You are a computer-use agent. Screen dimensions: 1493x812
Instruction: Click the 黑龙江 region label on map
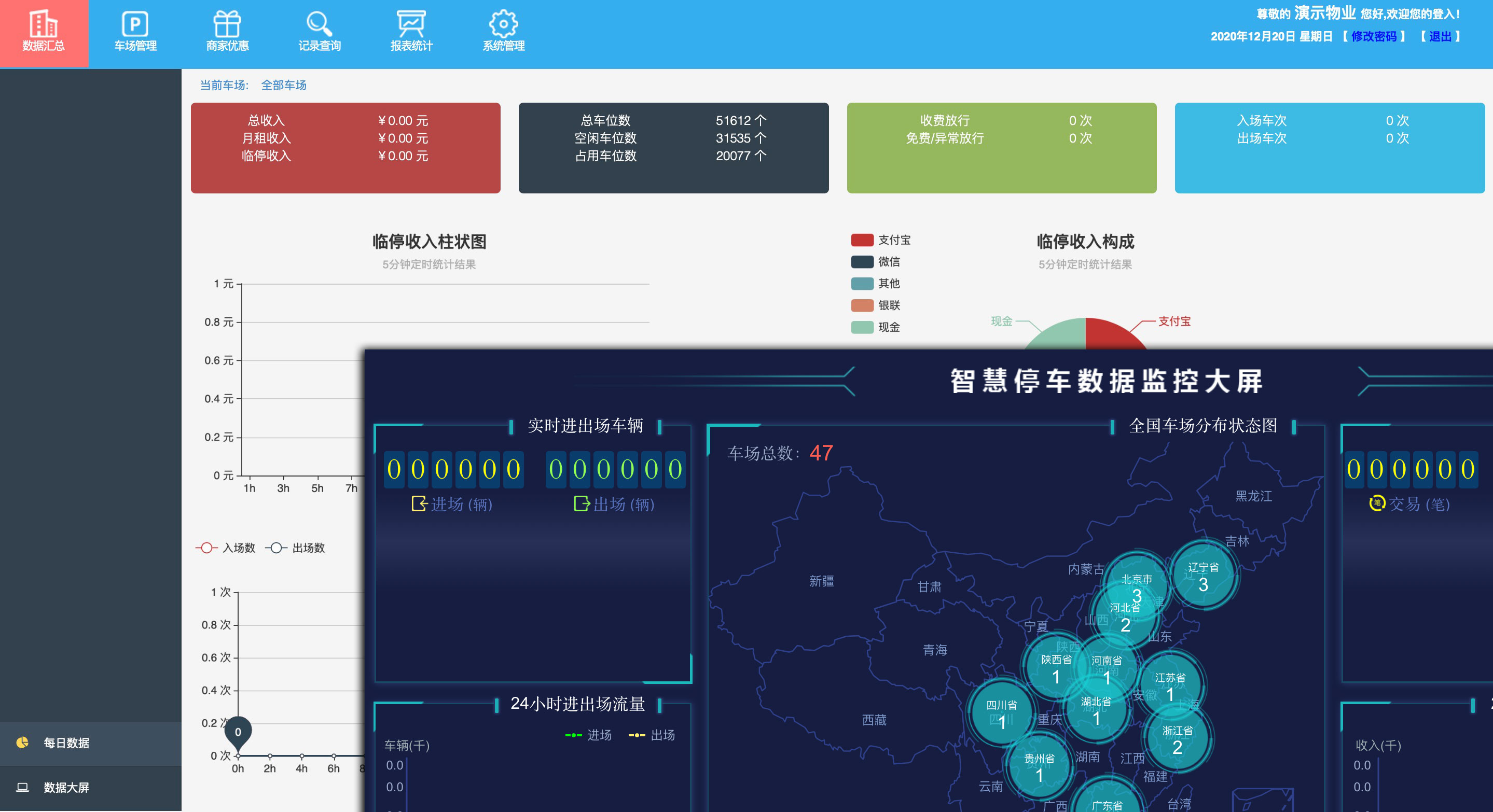click(1254, 496)
